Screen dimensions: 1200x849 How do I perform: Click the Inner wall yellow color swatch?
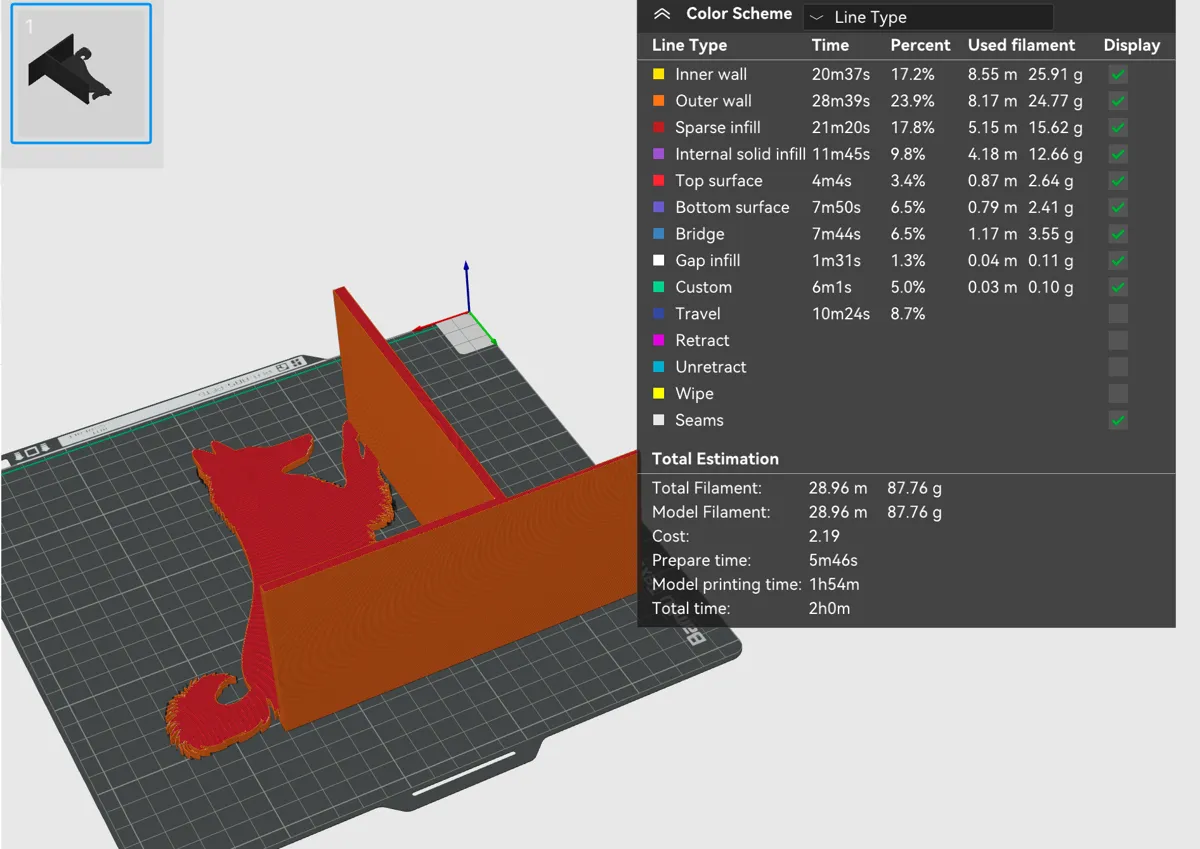click(x=659, y=74)
